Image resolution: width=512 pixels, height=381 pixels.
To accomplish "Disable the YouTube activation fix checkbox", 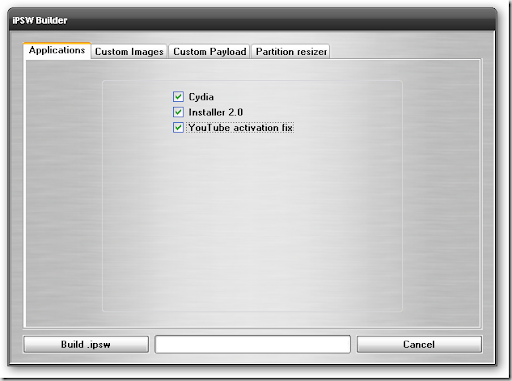I will (178, 127).
